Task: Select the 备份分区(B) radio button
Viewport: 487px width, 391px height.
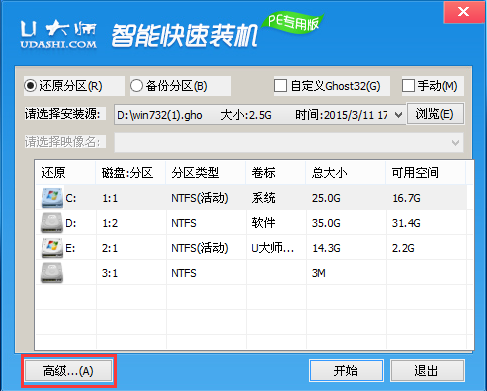Action: [136, 86]
